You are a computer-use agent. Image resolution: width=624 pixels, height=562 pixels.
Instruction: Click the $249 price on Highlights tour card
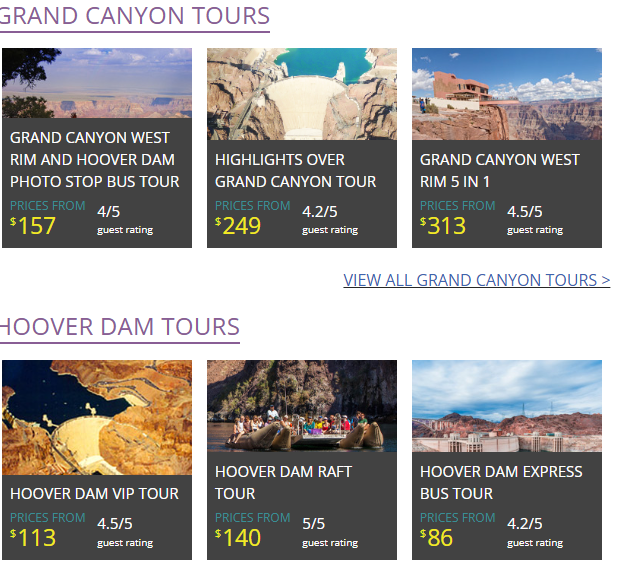(241, 226)
